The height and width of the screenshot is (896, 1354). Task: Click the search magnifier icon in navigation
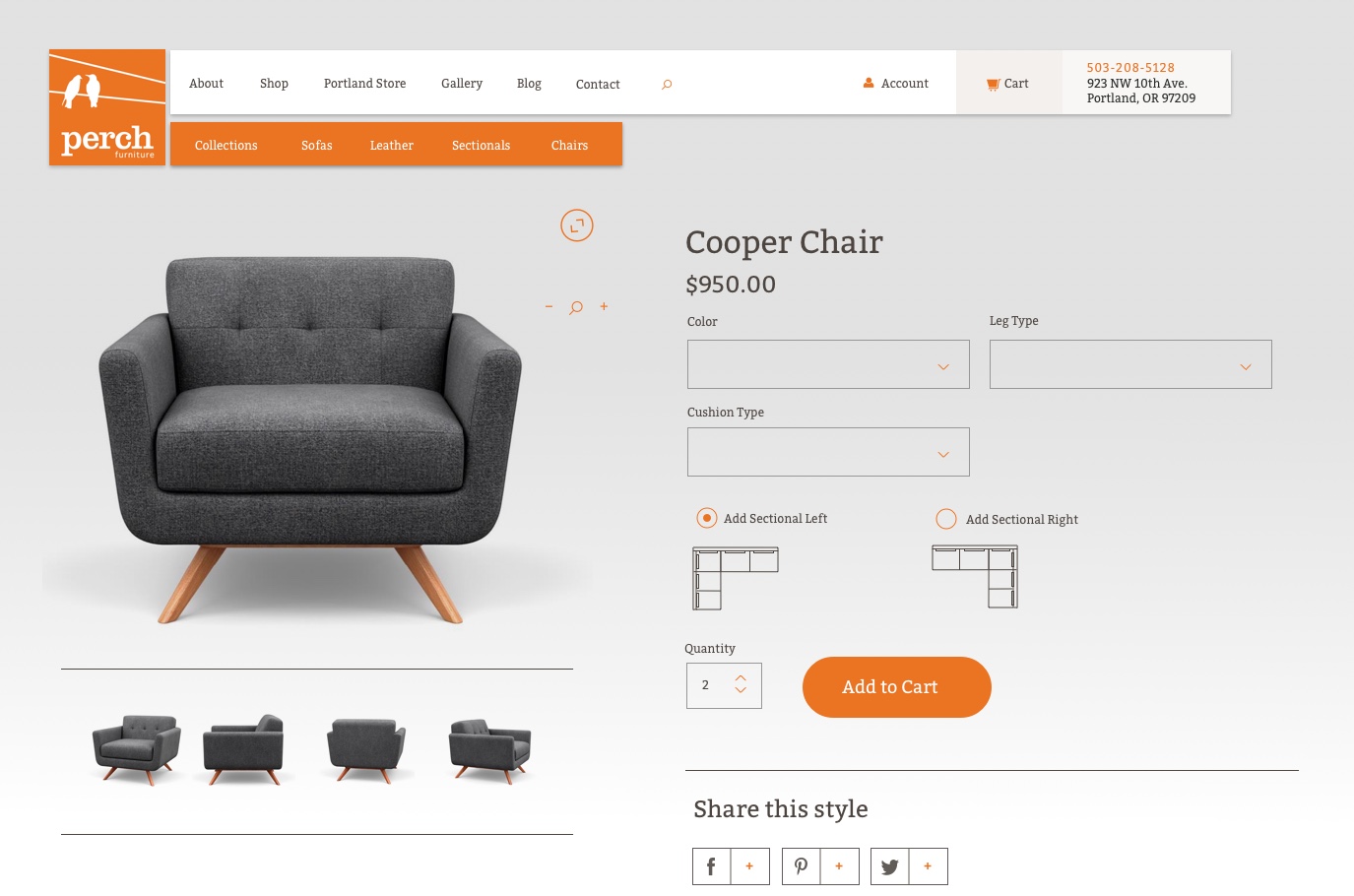667,85
